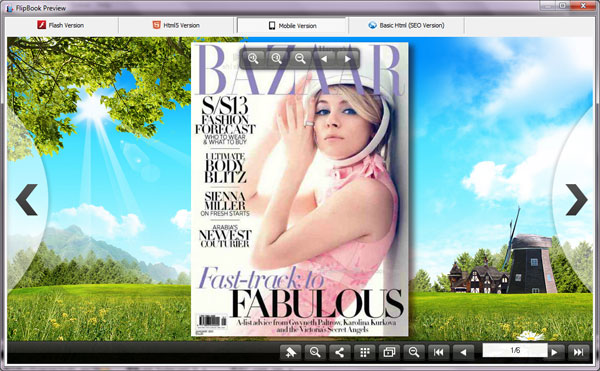Open the Basic Html (SEO Version) tab
This screenshot has width=600, height=371.
click(406, 25)
